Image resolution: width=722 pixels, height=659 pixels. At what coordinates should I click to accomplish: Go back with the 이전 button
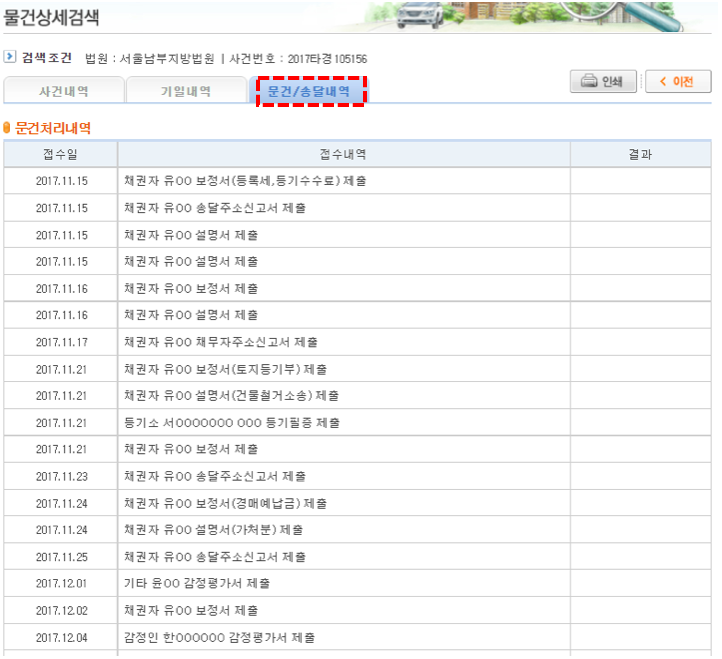tap(678, 82)
